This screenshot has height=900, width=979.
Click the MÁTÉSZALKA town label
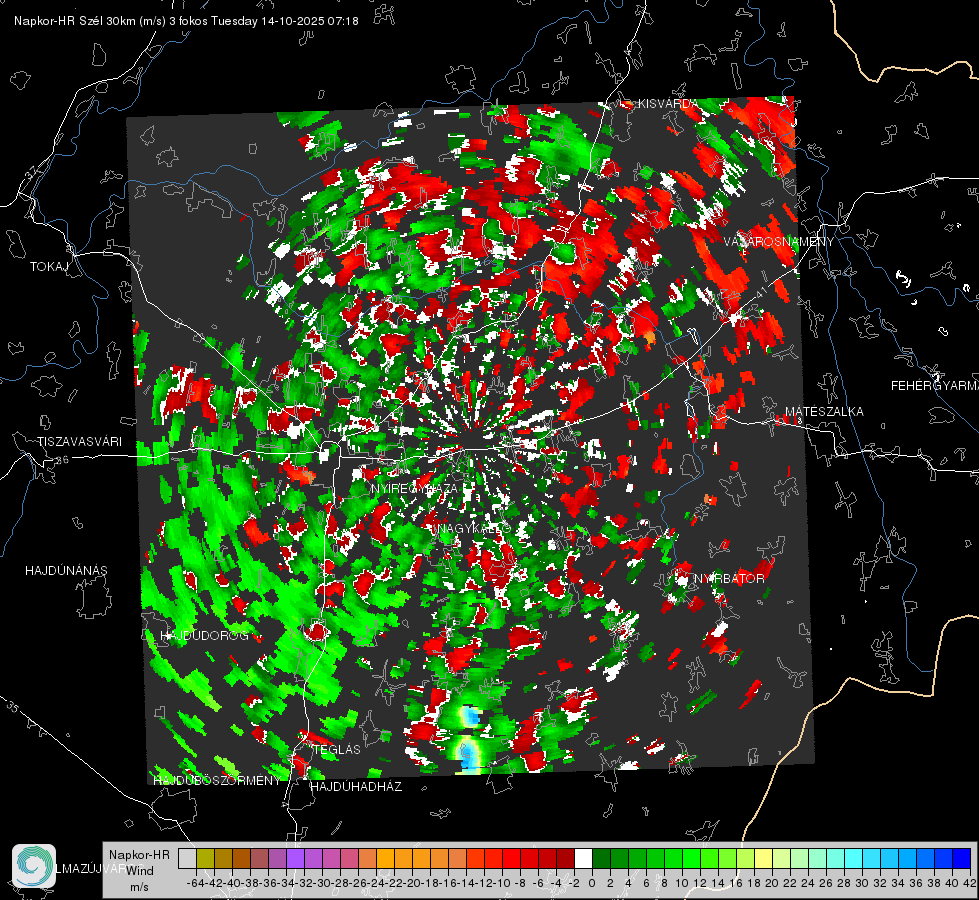[824, 411]
